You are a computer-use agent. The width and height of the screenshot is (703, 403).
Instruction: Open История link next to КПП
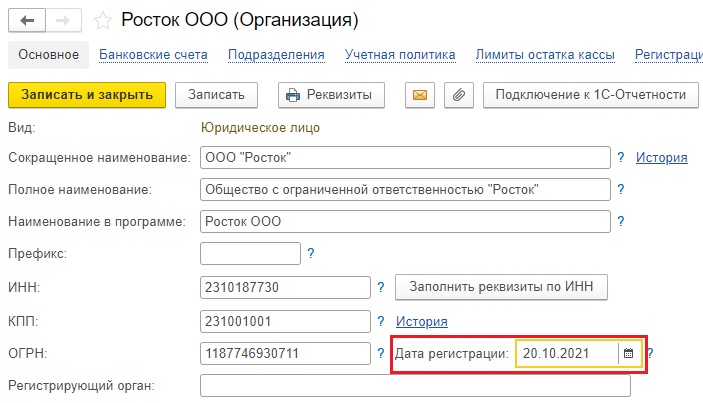[x=421, y=321]
